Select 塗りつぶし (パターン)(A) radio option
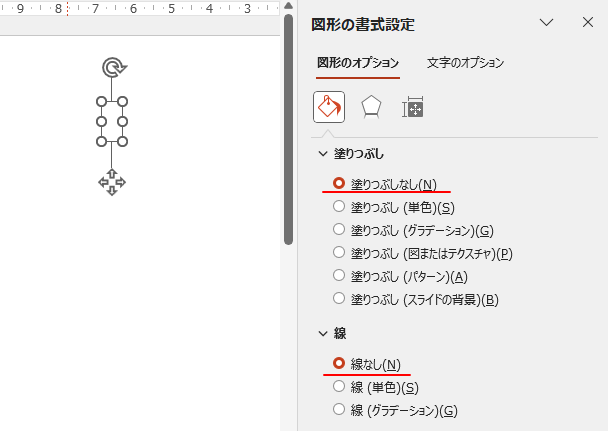This screenshot has height=431, width=608. point(400,276)
